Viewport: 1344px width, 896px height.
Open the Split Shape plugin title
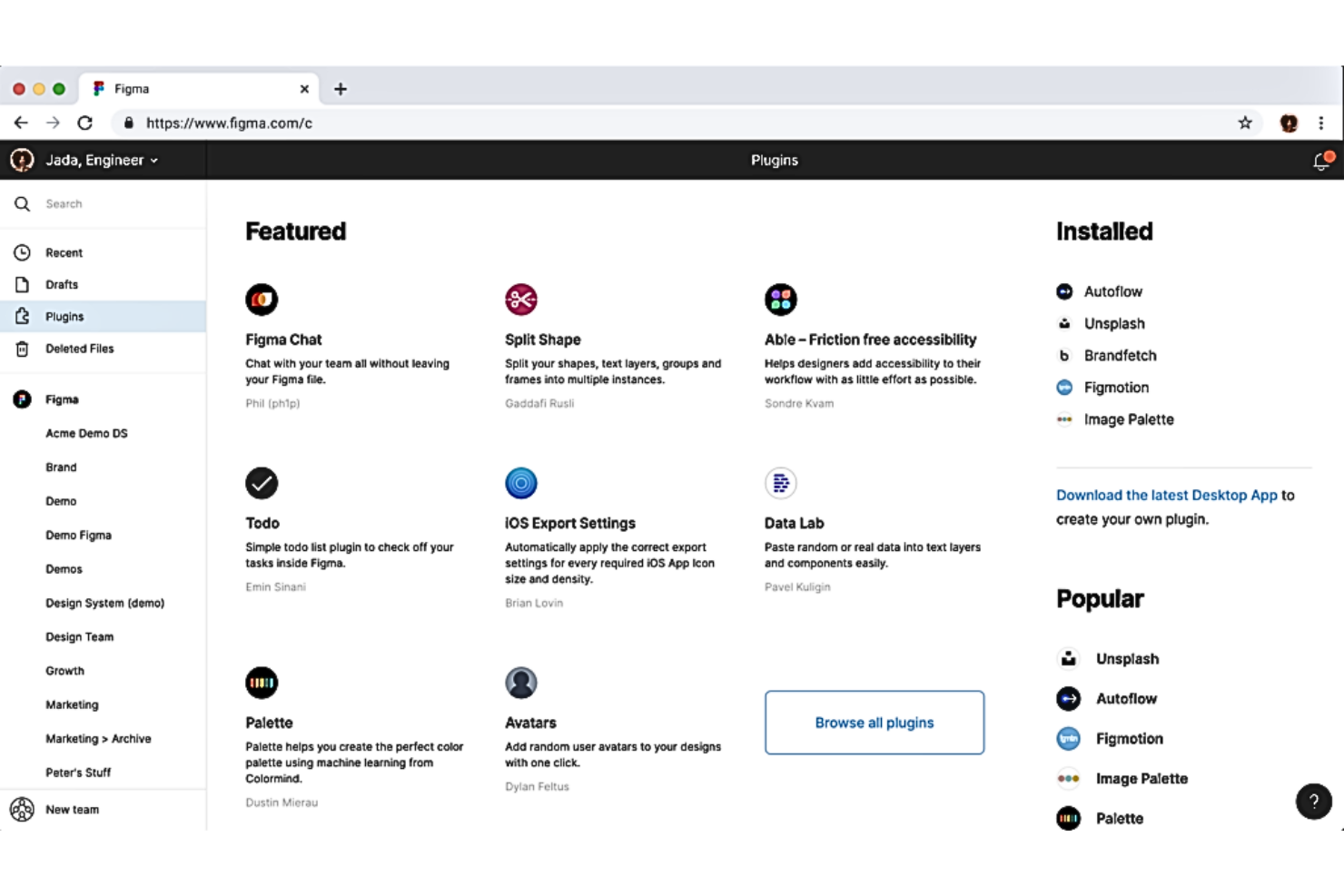[x=543, y=340]
